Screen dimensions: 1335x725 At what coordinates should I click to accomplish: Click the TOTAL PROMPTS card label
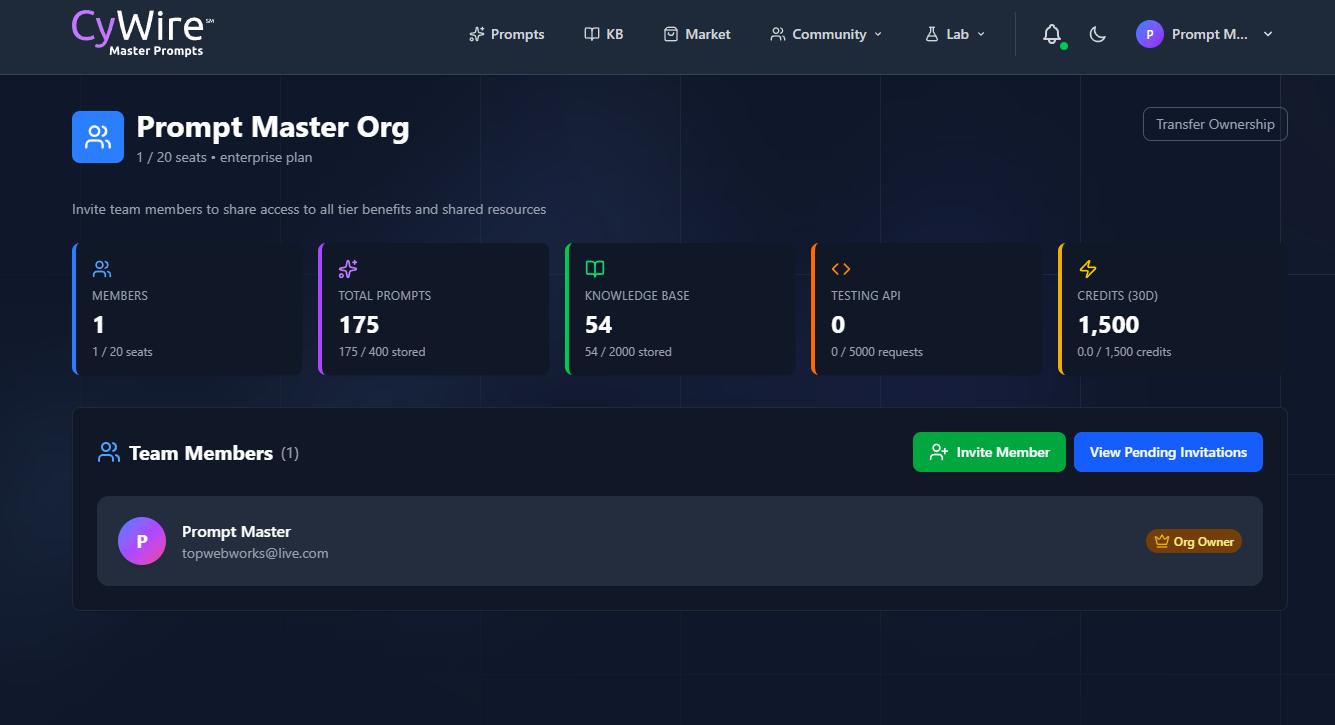385,296
